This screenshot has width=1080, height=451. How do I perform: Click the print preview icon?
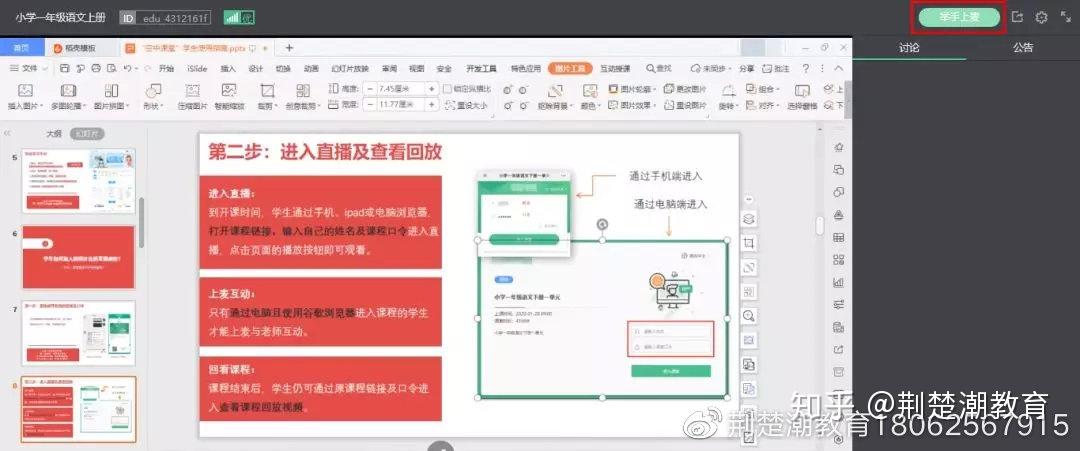[111, 68]
